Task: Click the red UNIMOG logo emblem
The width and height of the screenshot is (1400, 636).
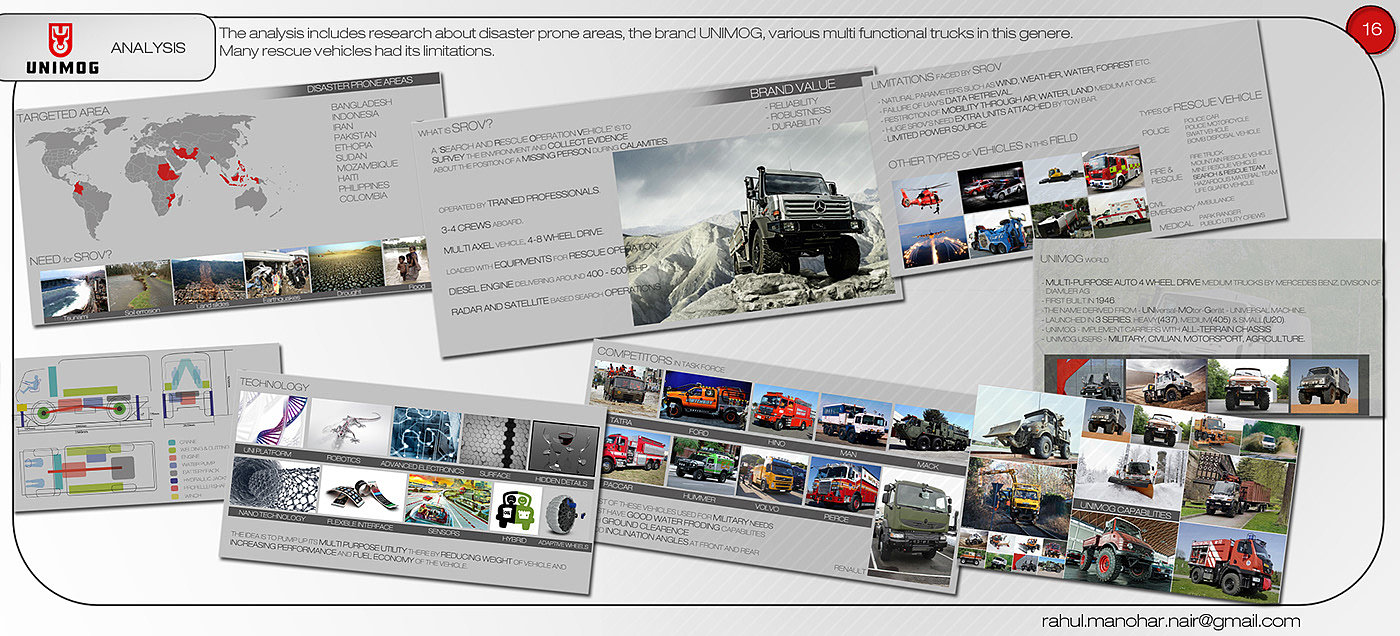Action: point(59,40)
